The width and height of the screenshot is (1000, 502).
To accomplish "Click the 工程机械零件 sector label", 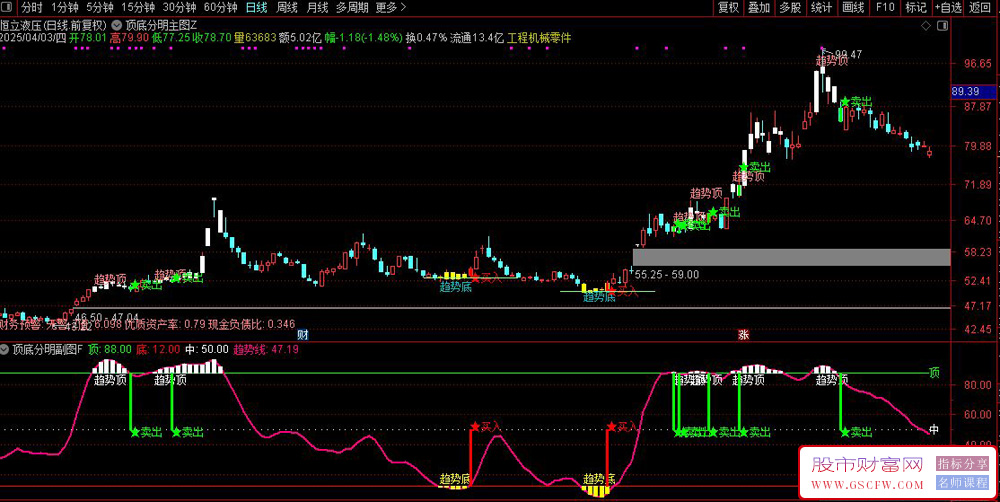I will 539,38.
